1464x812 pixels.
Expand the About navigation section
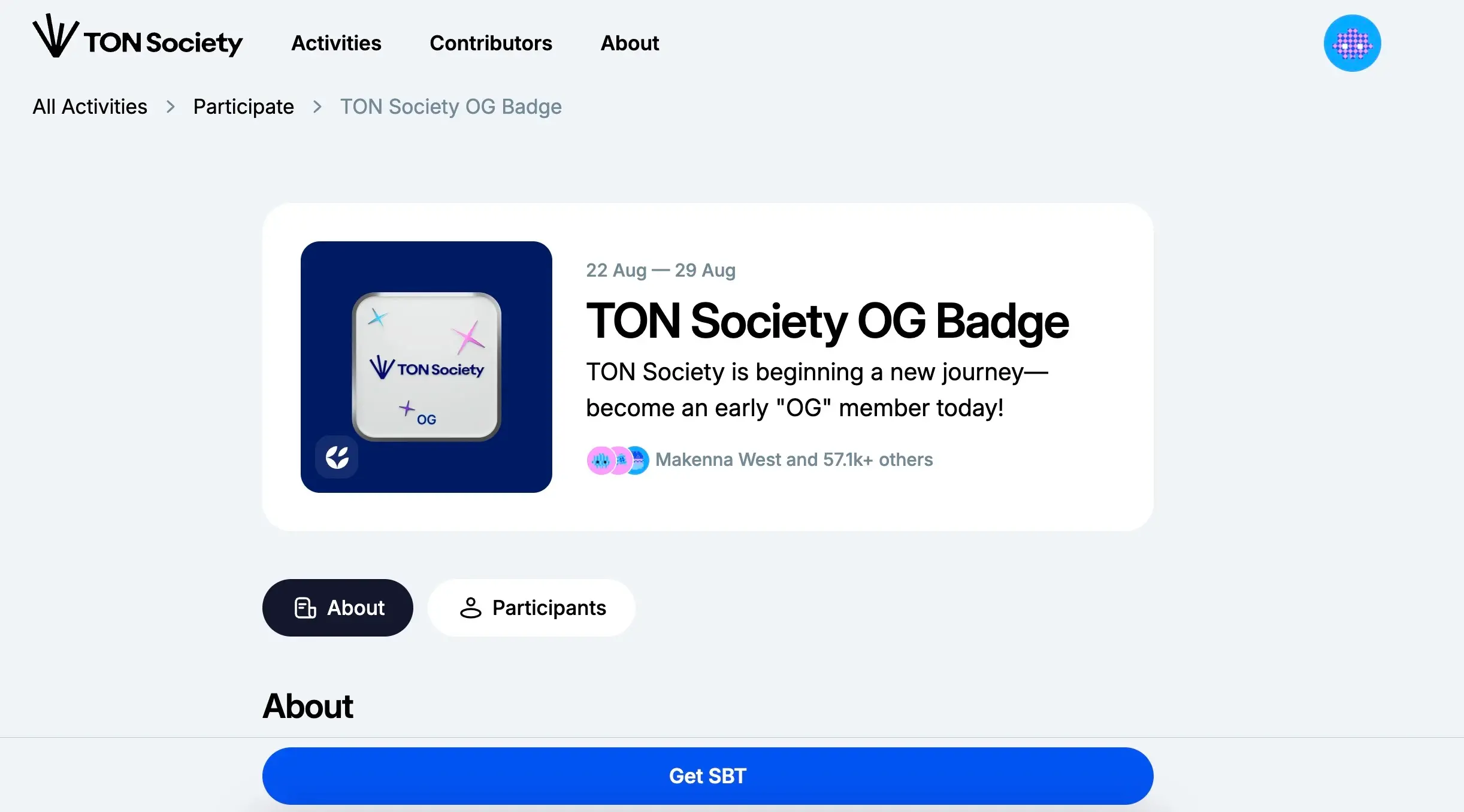(630, 43)
